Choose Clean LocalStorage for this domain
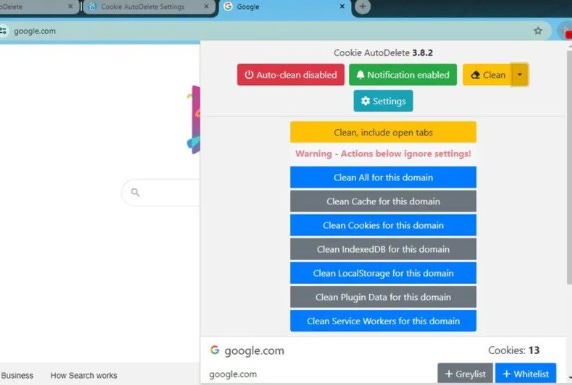The width and height of the screenshot is (572, 385). pos(383,273)
